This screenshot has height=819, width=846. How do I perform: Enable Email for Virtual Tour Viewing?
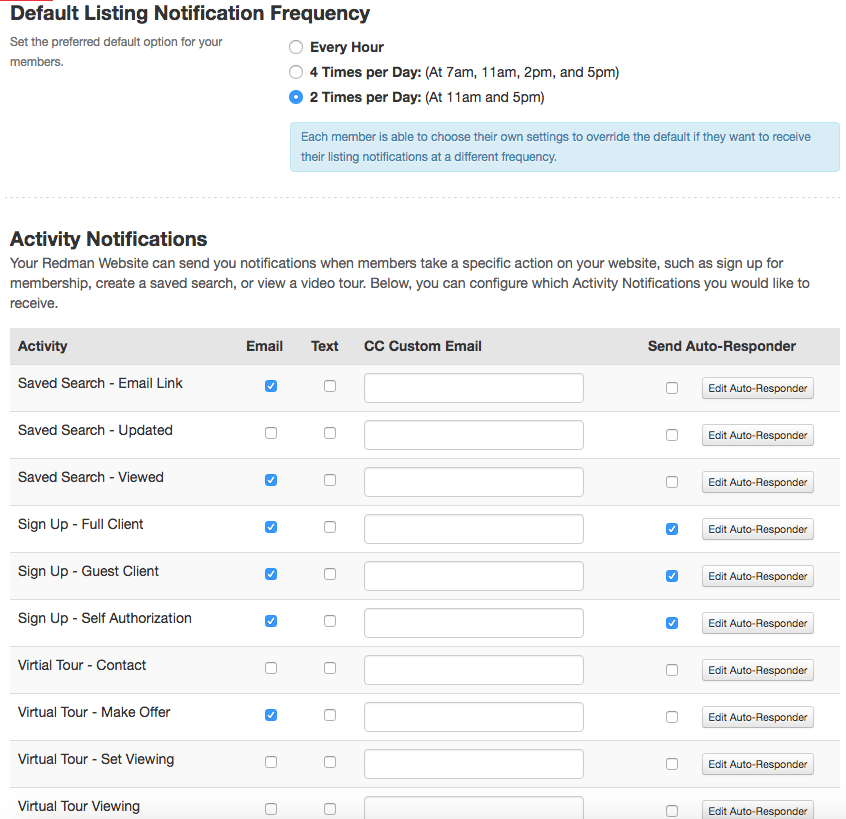[271, 808]
